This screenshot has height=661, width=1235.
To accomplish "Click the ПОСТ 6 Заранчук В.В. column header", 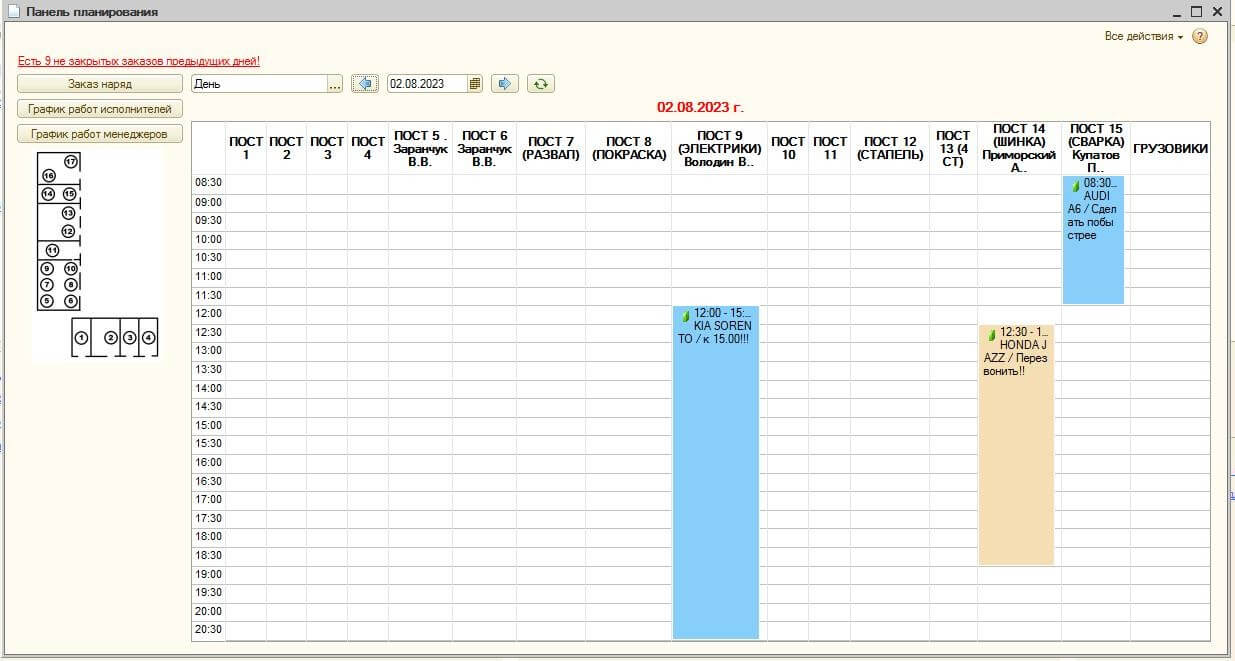I will tap(484, 148).
